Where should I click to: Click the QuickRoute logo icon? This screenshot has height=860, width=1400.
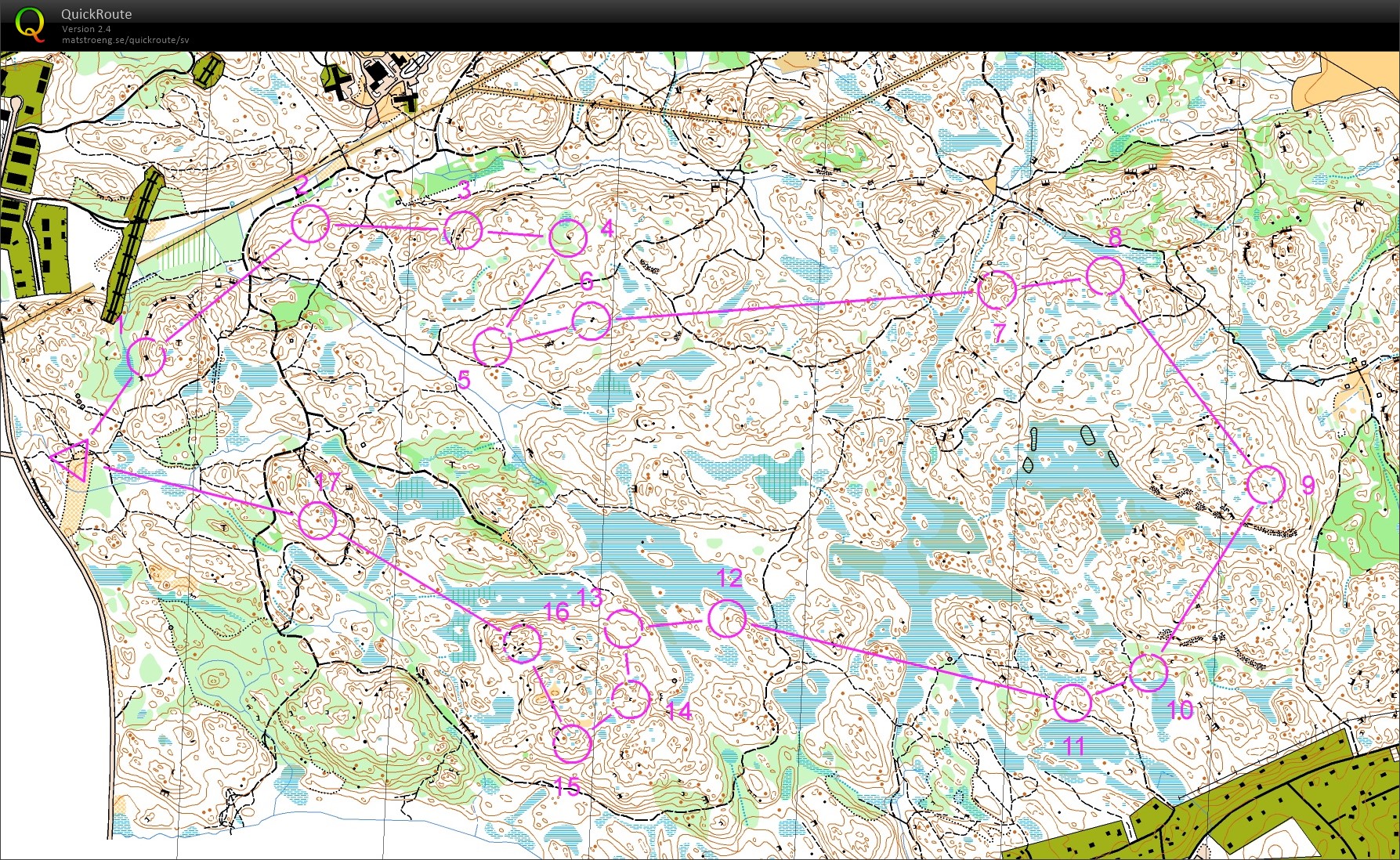(x=31, y=23)
